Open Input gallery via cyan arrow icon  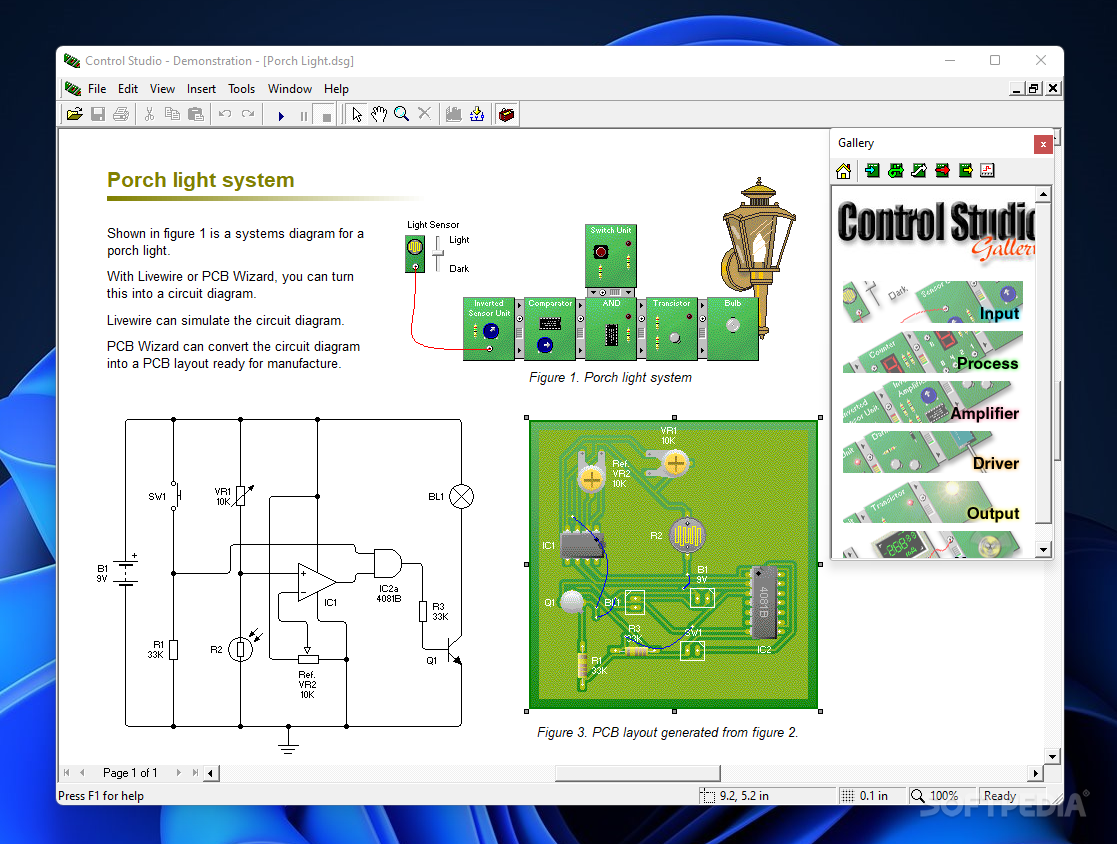coord(872,170)
